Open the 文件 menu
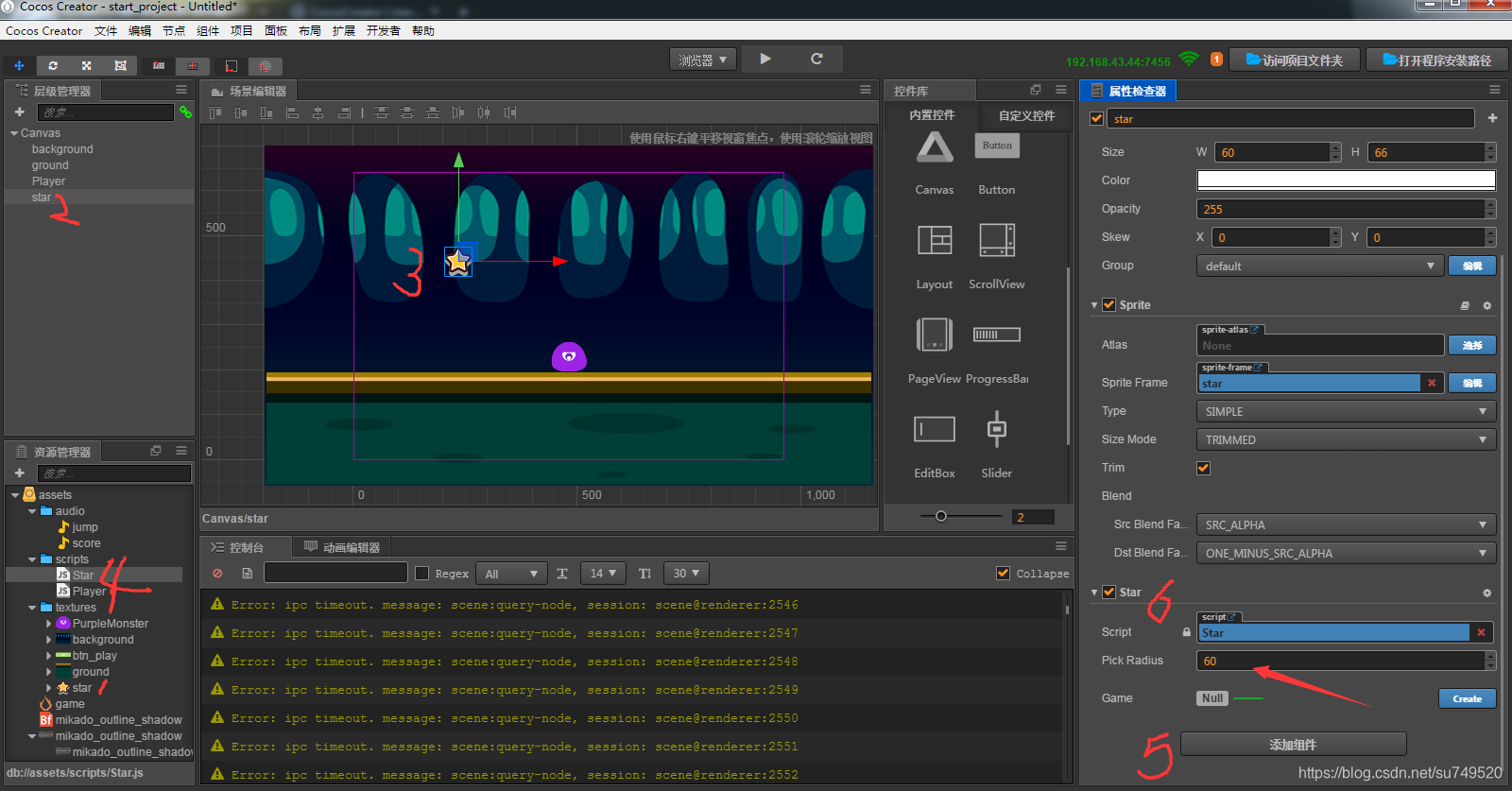 (x=106, y=31)
